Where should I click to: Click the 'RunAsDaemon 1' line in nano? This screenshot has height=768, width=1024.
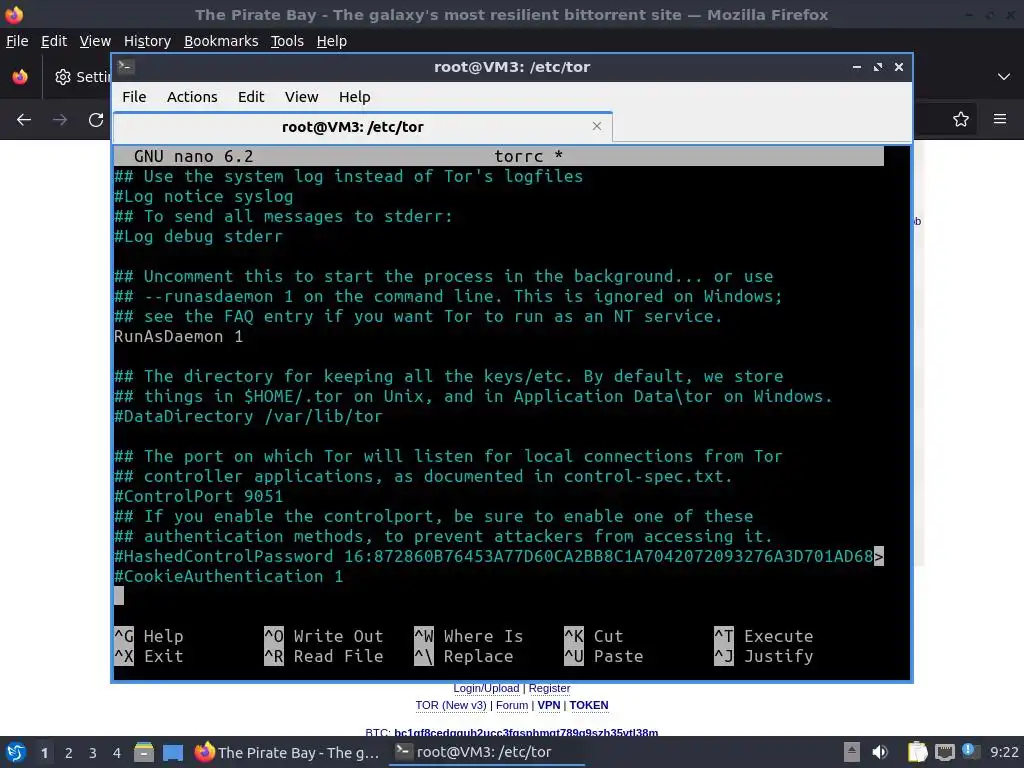178,336
